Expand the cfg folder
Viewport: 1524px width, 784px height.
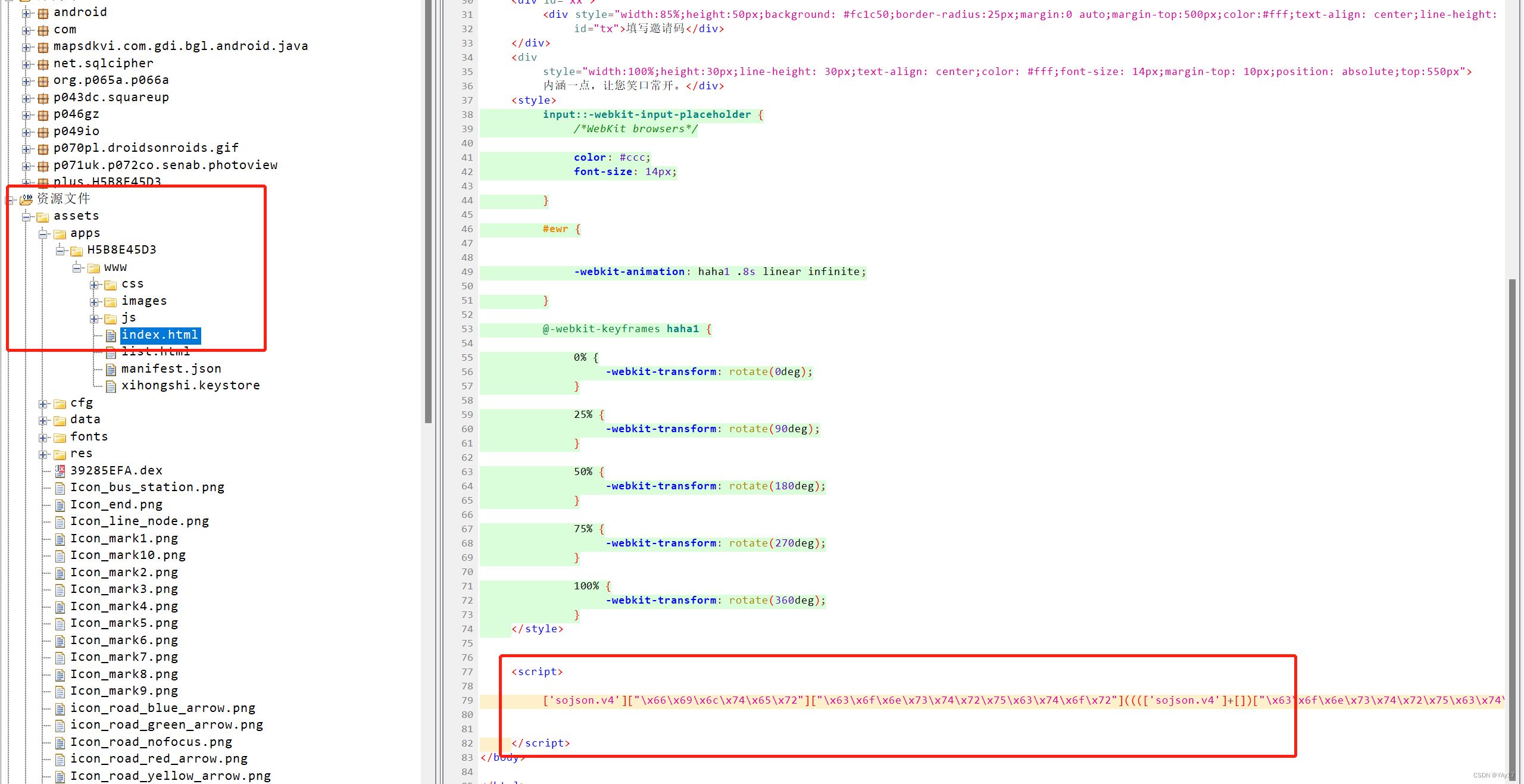(x=43, y=404)
